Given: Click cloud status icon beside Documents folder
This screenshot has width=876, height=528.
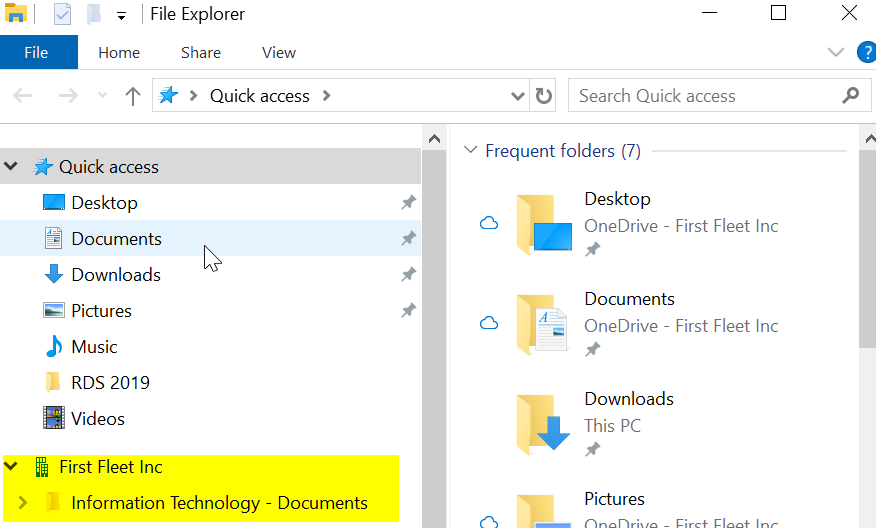Looking at the screenshot, I should tap(489, 324).
